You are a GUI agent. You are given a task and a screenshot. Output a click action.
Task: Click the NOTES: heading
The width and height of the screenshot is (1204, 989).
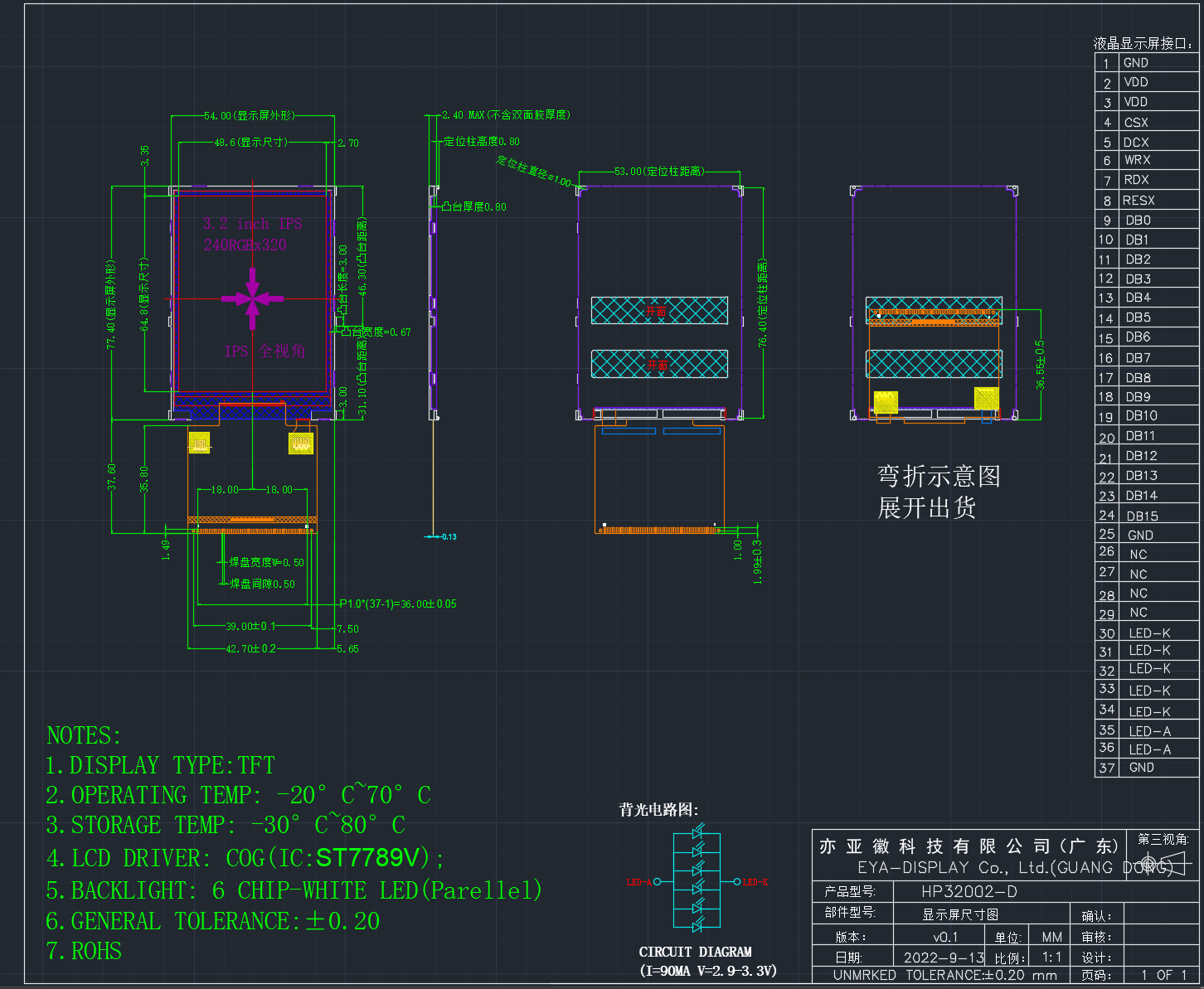[84, 735]
